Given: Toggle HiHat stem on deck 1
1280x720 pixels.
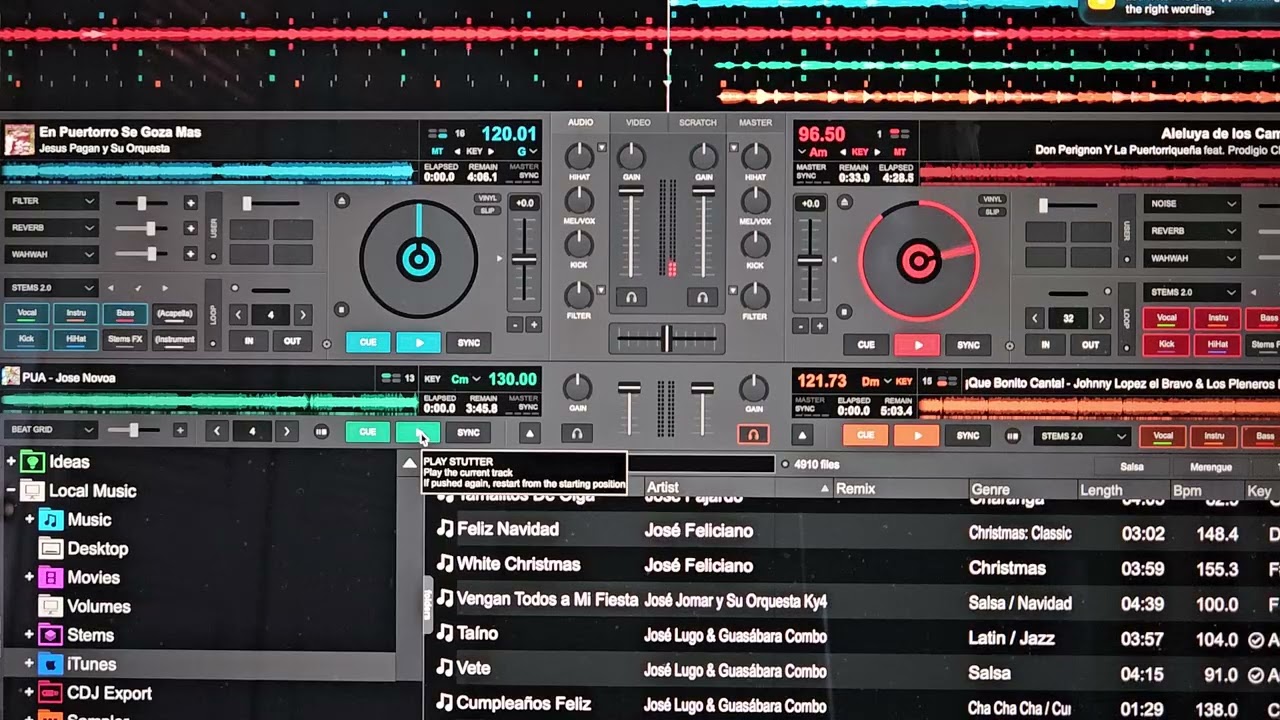Looking at the screenshot, I should (x=76, y=340).
